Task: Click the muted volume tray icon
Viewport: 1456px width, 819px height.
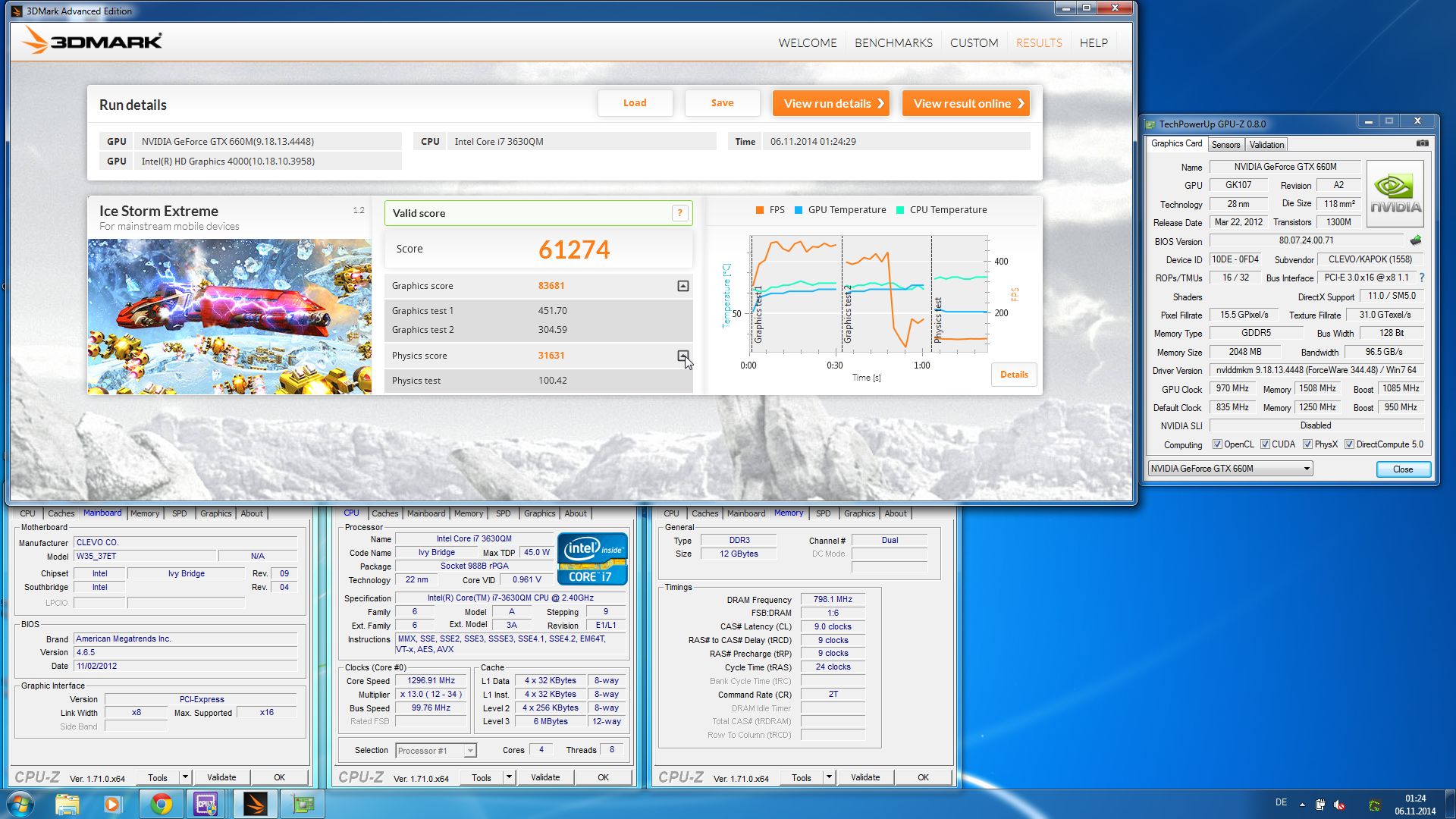Action: (1339, 805)
